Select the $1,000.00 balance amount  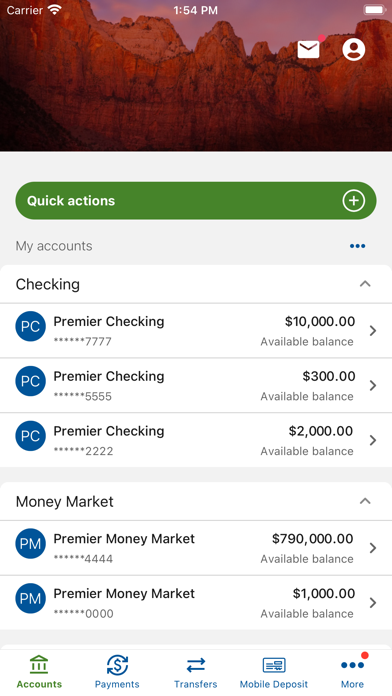click(x=324, y=593)
